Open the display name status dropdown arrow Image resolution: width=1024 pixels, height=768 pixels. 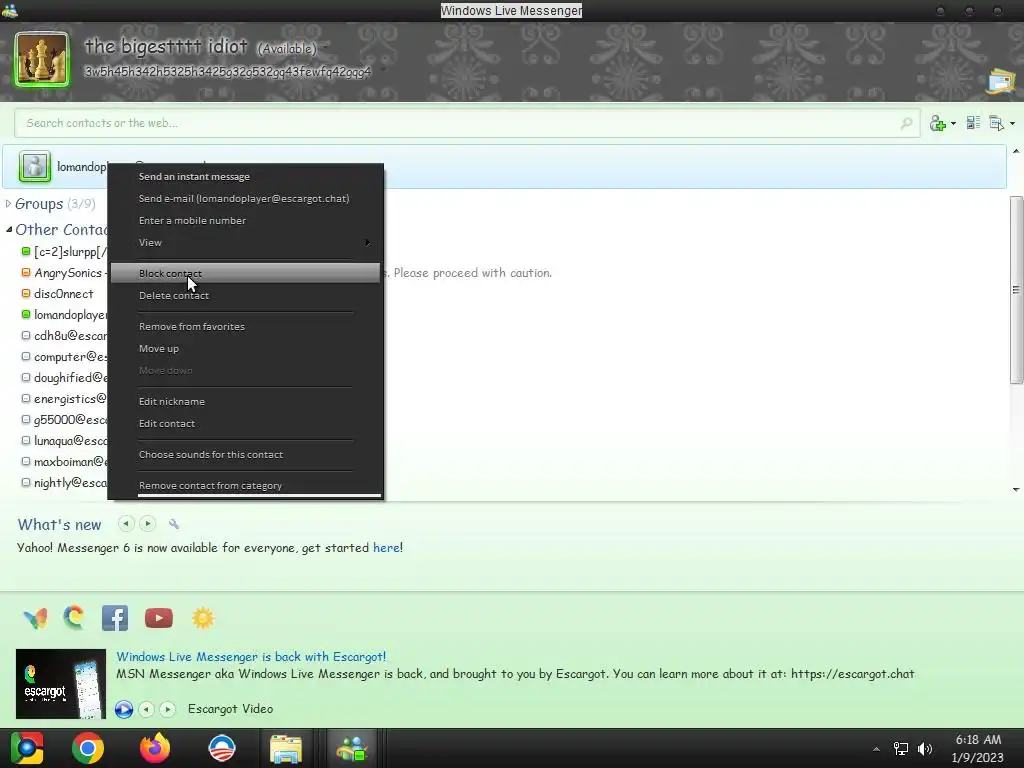click(324, 48)
